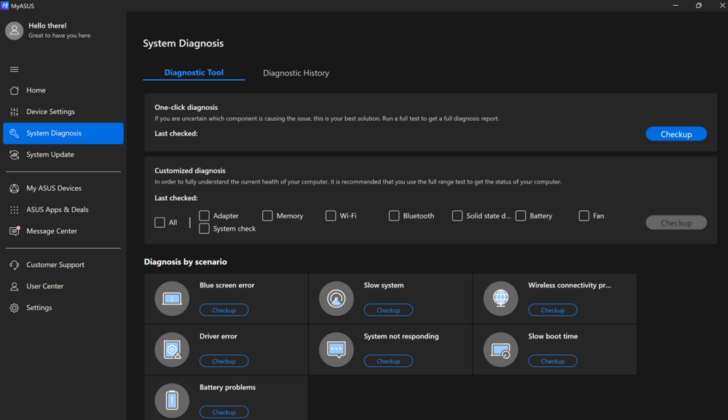Image resolution: width=728 pixels, height=420 pixels.
Task: Click the Blue screen error icon
Action: tap(172, 298)
